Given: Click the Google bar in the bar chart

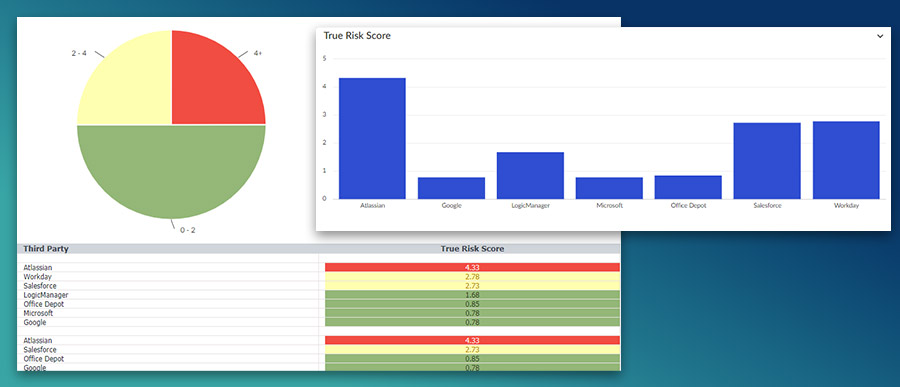Looking at the screenshot, I should tap(451, 188).
